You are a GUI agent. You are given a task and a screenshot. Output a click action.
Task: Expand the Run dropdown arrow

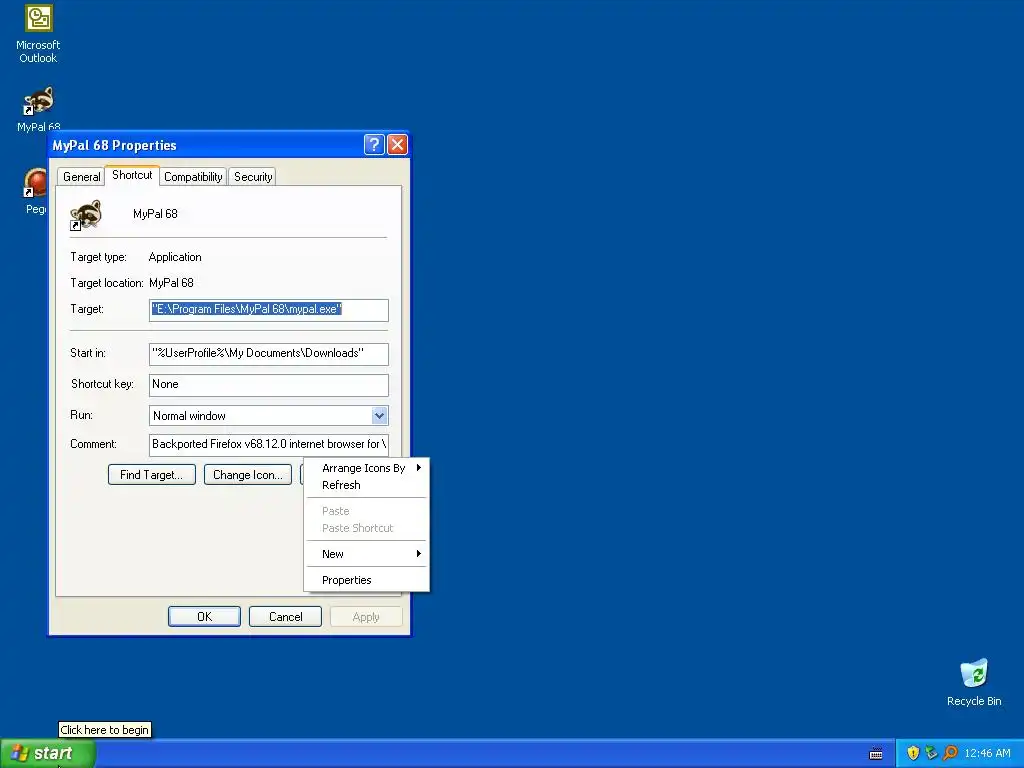click(x=379, y=415)
